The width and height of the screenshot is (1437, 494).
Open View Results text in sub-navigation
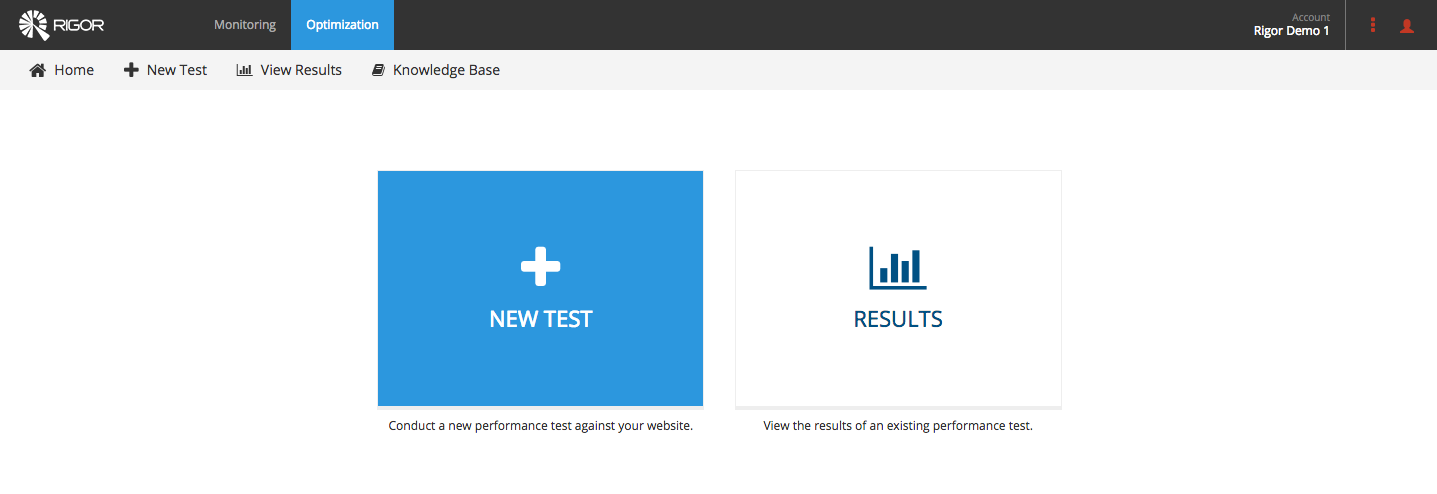pyautogui.click(x=301, y=70)
